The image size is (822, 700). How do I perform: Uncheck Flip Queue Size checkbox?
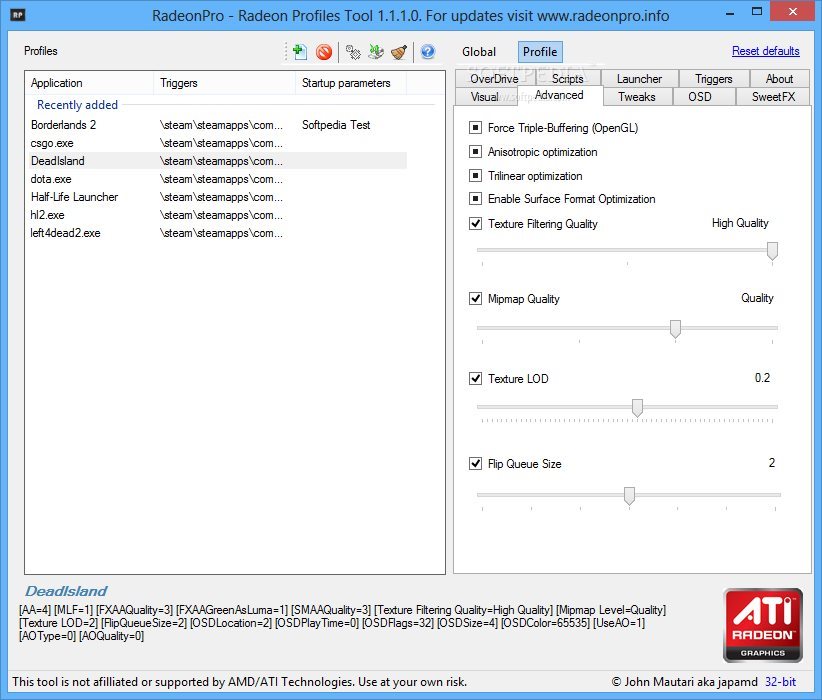click(475, 463)
